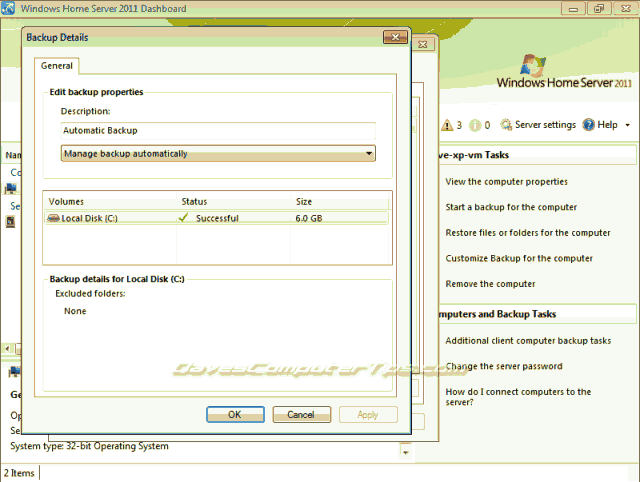Click the down scroll arrow in details pane

click(x=405, y=452)
